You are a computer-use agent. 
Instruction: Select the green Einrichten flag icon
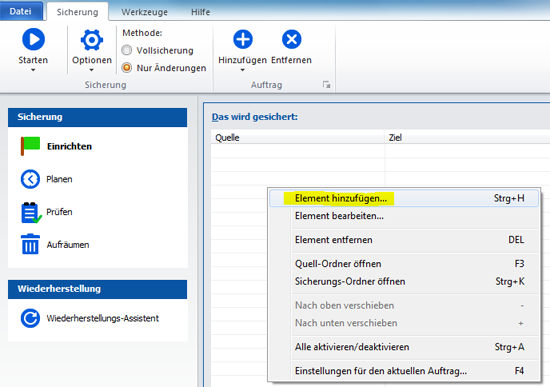pyautogui.click(x=30, y=146)
